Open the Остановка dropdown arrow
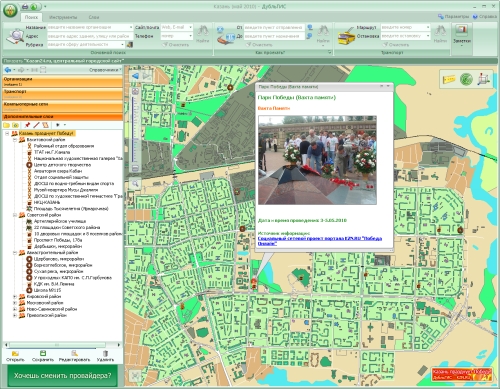 pyautogui.click(x=428, y=36)
